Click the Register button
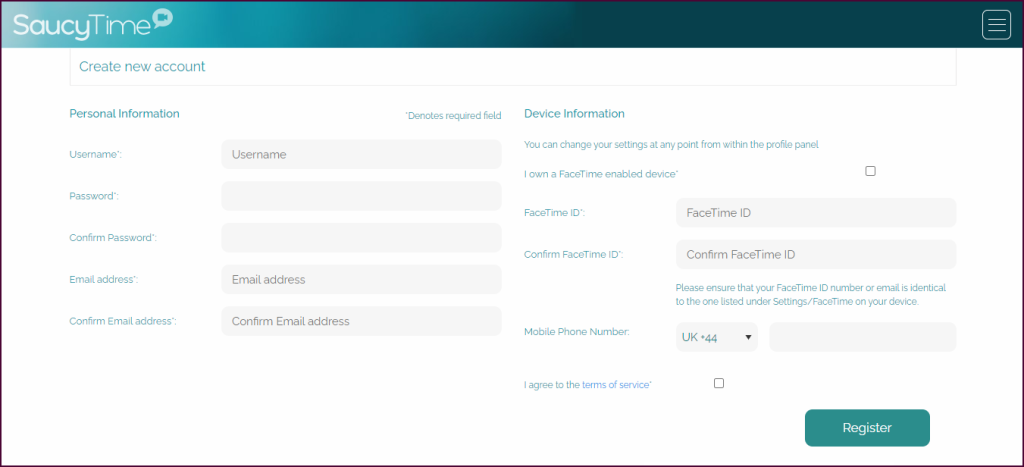The height and width of the screenshot is (467, 1024). click(x=867, y=428)
